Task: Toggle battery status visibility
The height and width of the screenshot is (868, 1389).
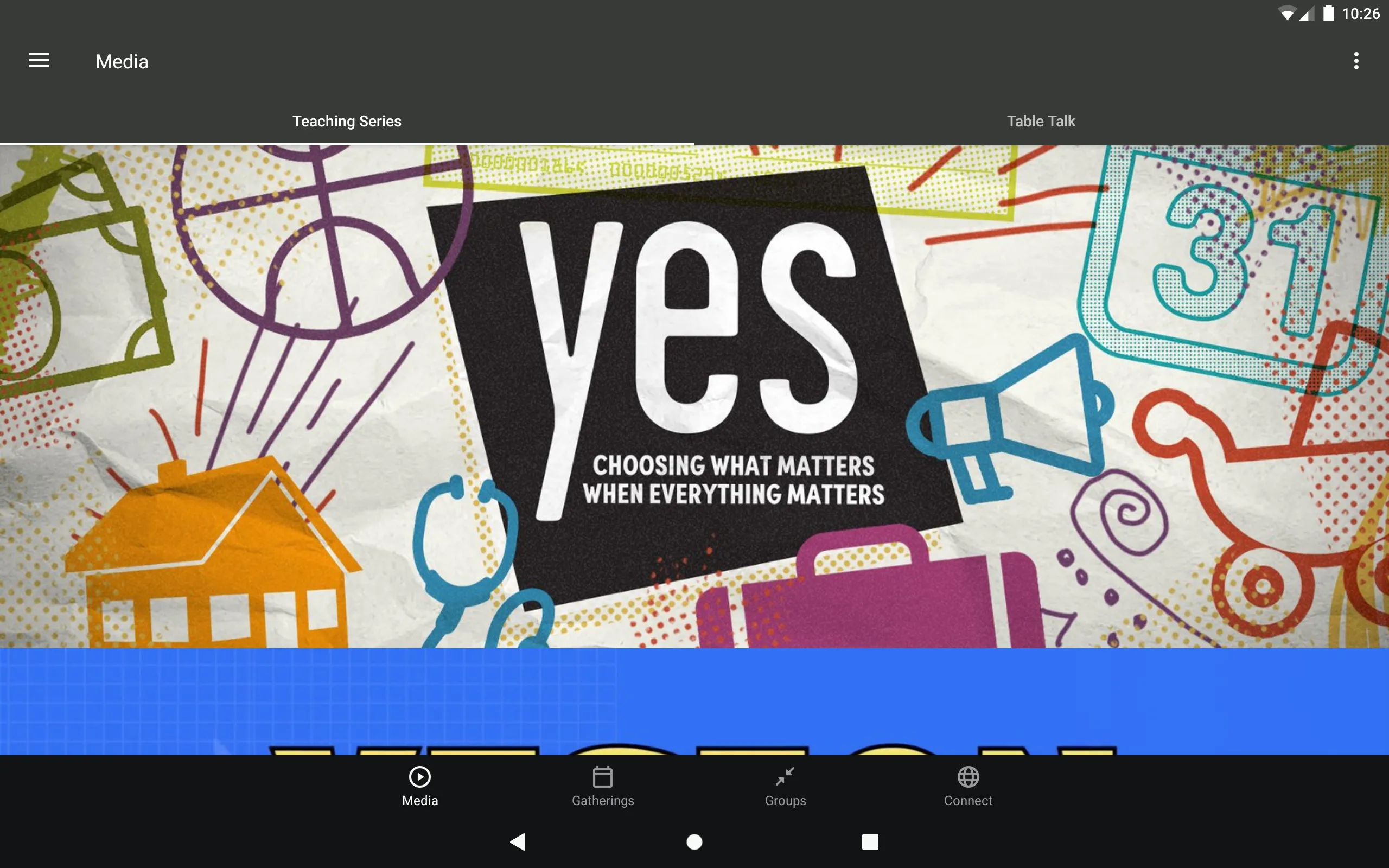Action: [1322, 13]
